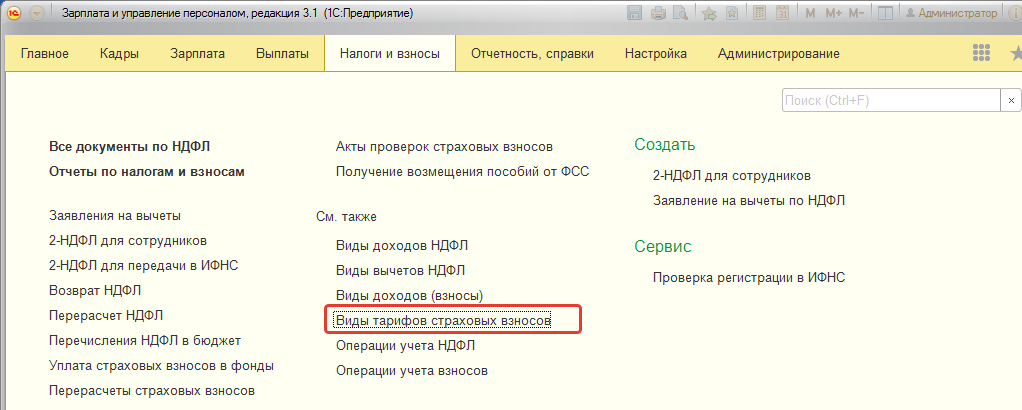Click the См. также heading
Image resolution: width=1022 pixels, height=410 pixels.
(x=346, y=216)
